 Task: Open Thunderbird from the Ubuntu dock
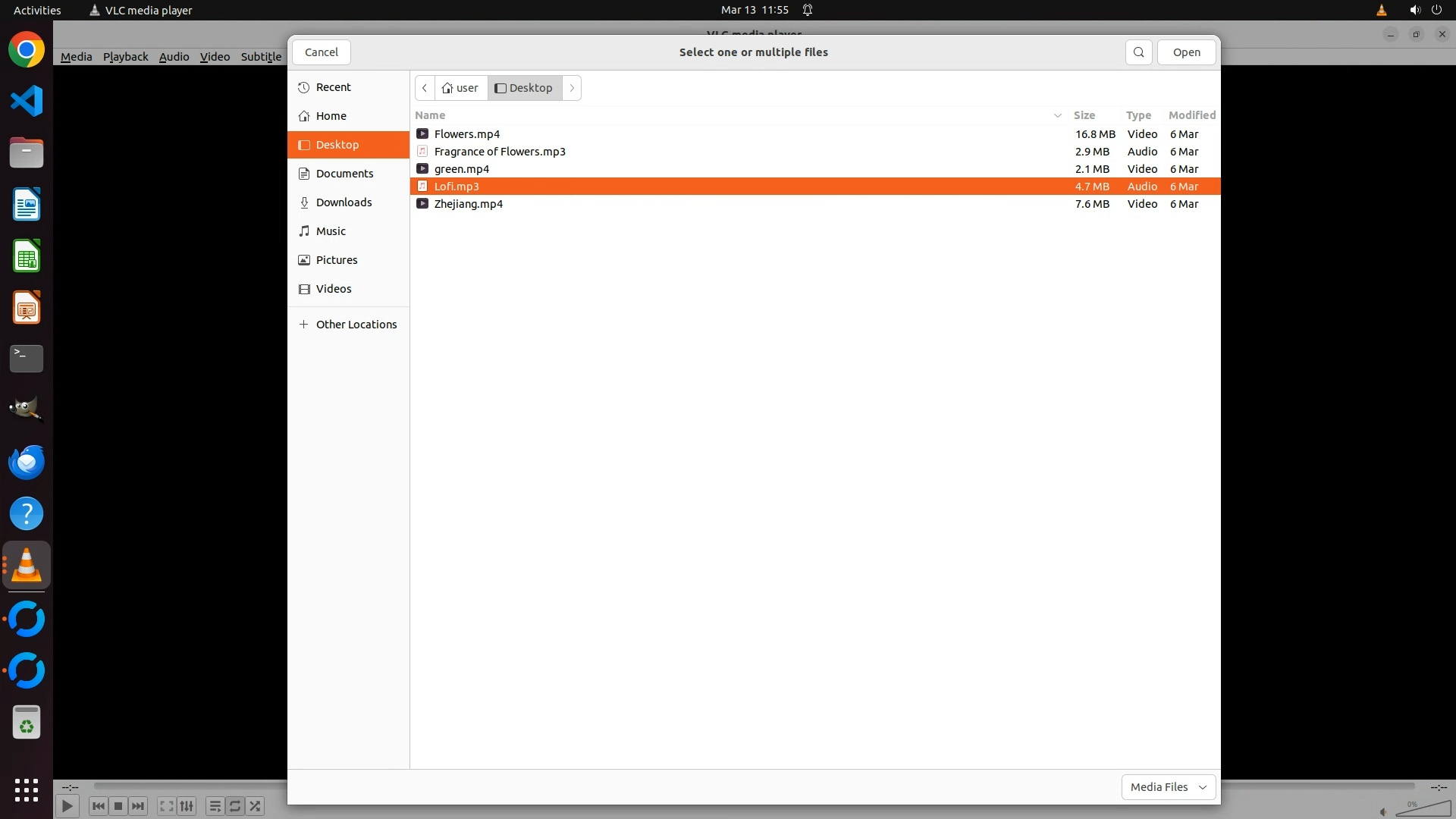click(x=27, y=462)
